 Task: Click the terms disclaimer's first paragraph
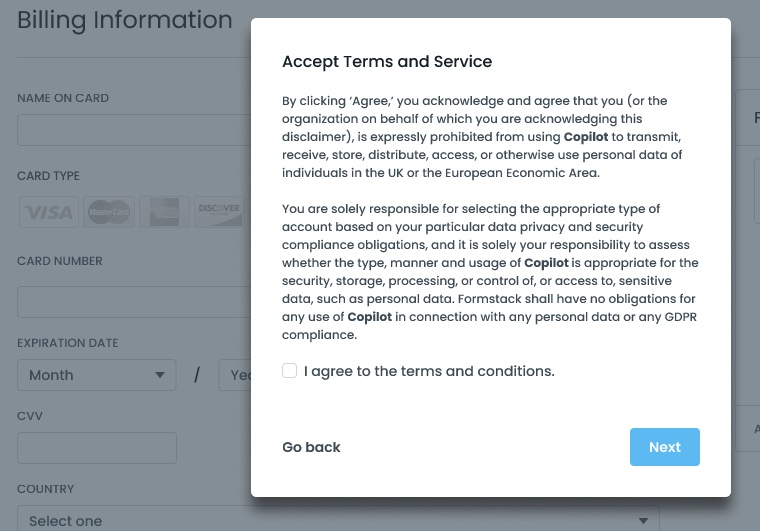tap(482, 137)
